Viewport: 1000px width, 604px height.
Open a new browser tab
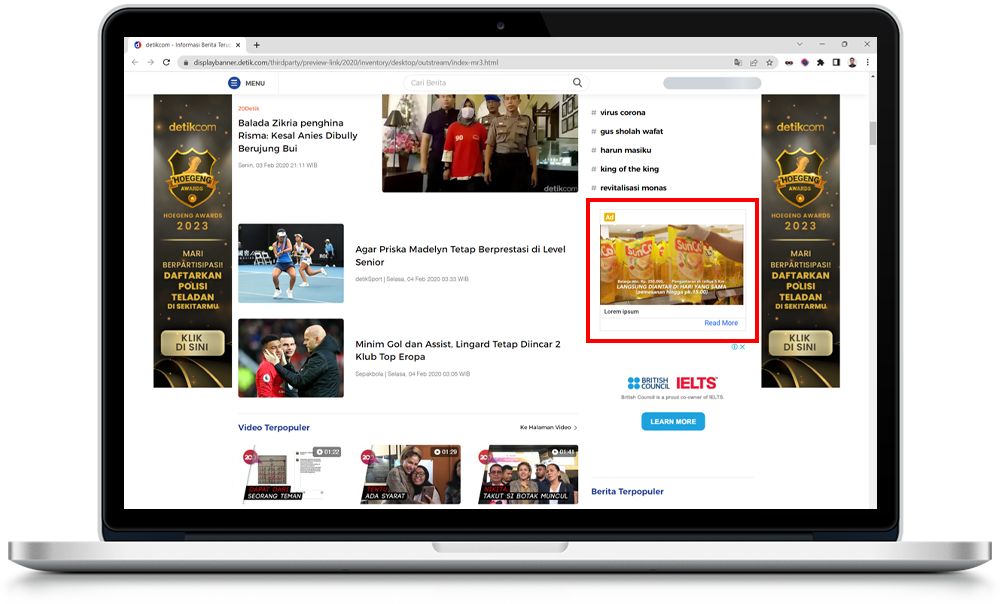click(257, 45)
